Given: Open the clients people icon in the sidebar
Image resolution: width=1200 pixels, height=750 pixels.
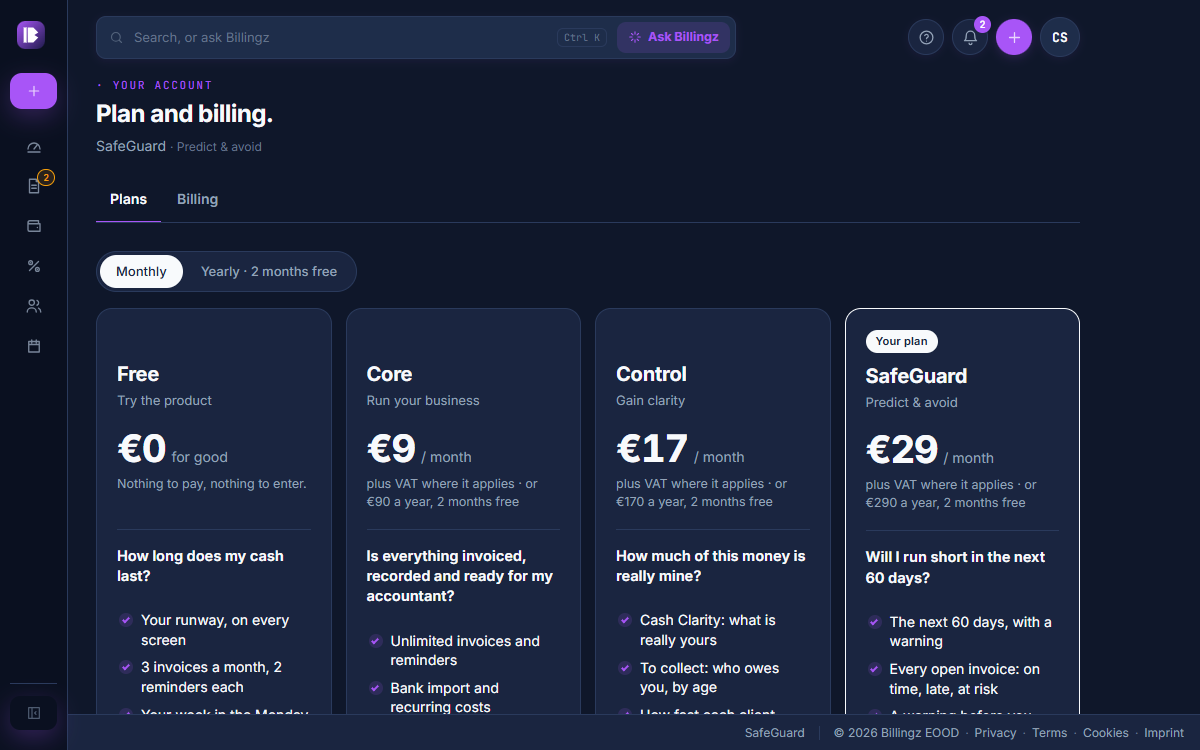Looking at the screenshot, I should 34,306.
